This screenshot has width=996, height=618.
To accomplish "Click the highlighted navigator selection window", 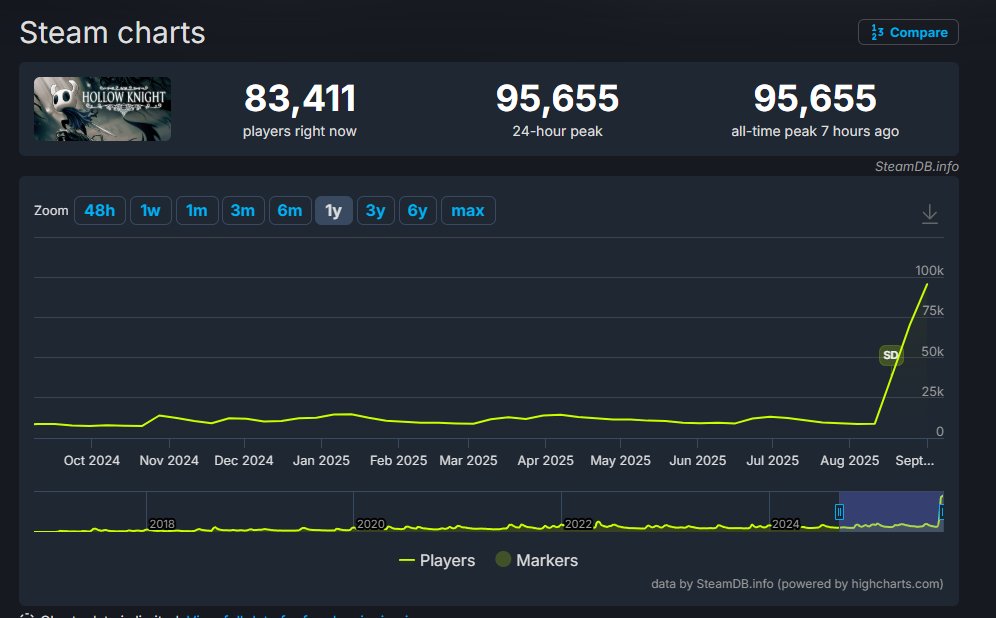I will coord(890,511).
